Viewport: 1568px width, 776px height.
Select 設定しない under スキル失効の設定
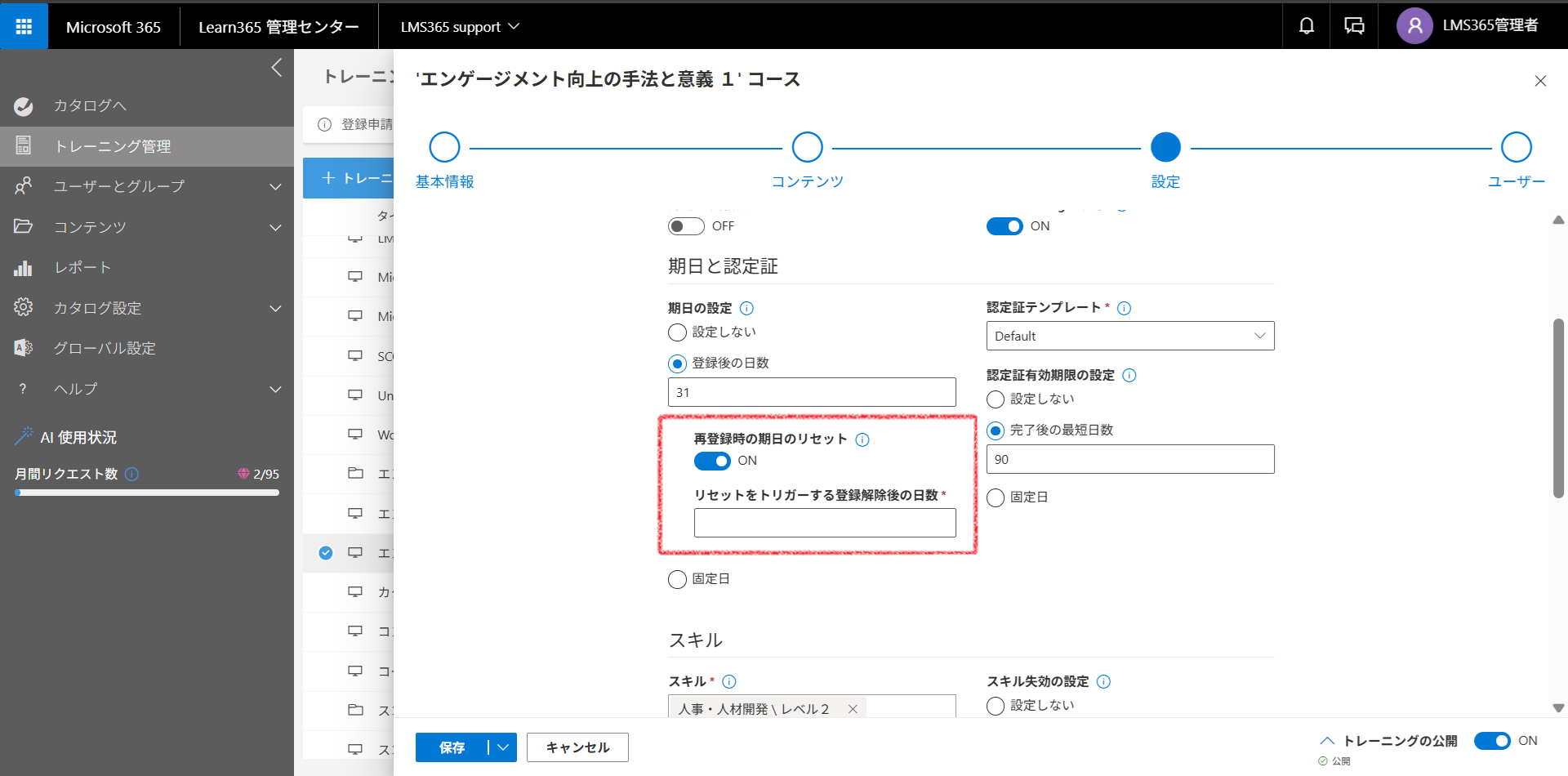pos(996,706)
